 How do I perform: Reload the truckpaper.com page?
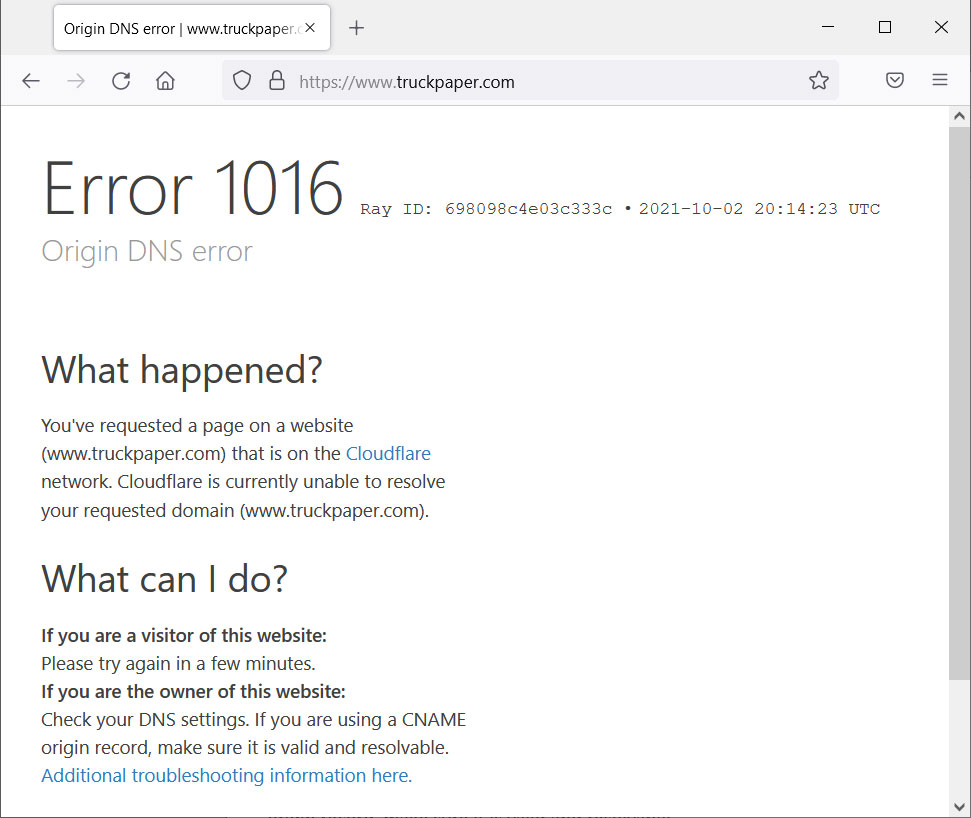click(x=121, y=81)
